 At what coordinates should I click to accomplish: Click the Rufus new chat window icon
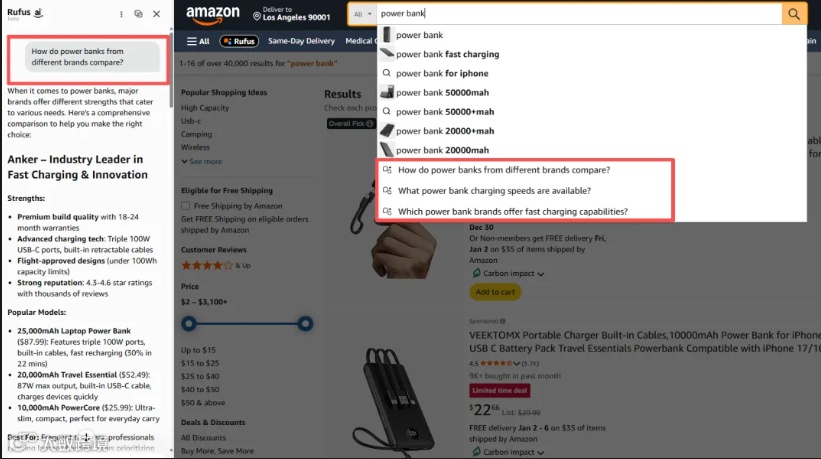click(x=138, y=14)
